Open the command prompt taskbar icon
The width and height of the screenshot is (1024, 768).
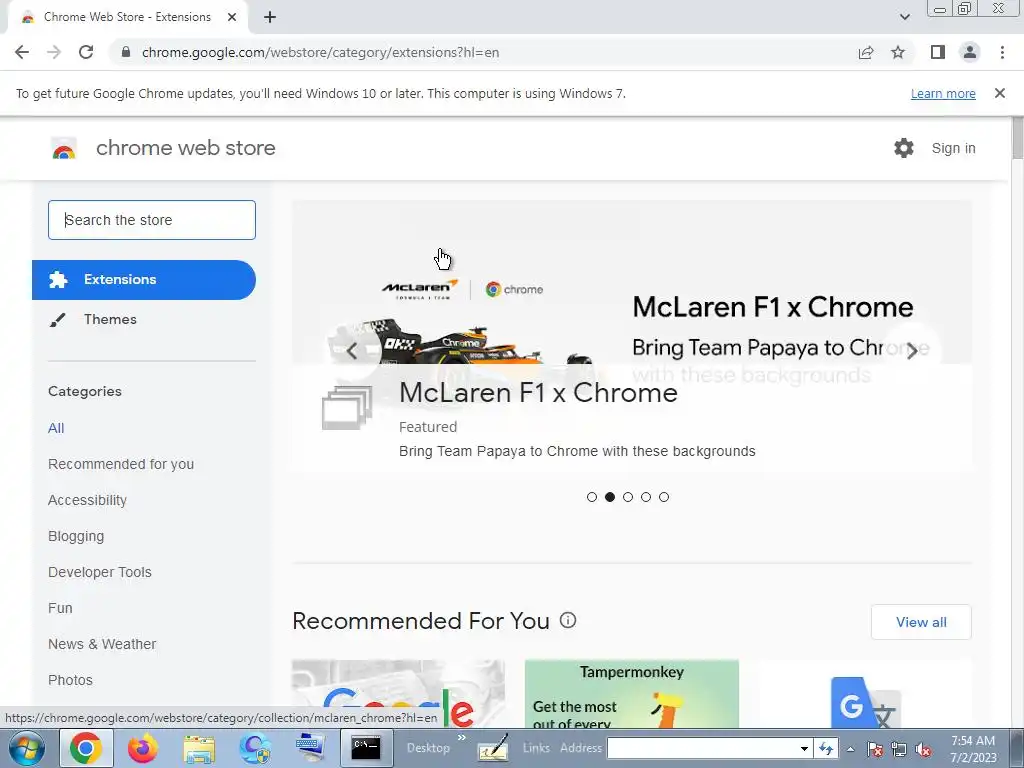[x=366, y=748]
